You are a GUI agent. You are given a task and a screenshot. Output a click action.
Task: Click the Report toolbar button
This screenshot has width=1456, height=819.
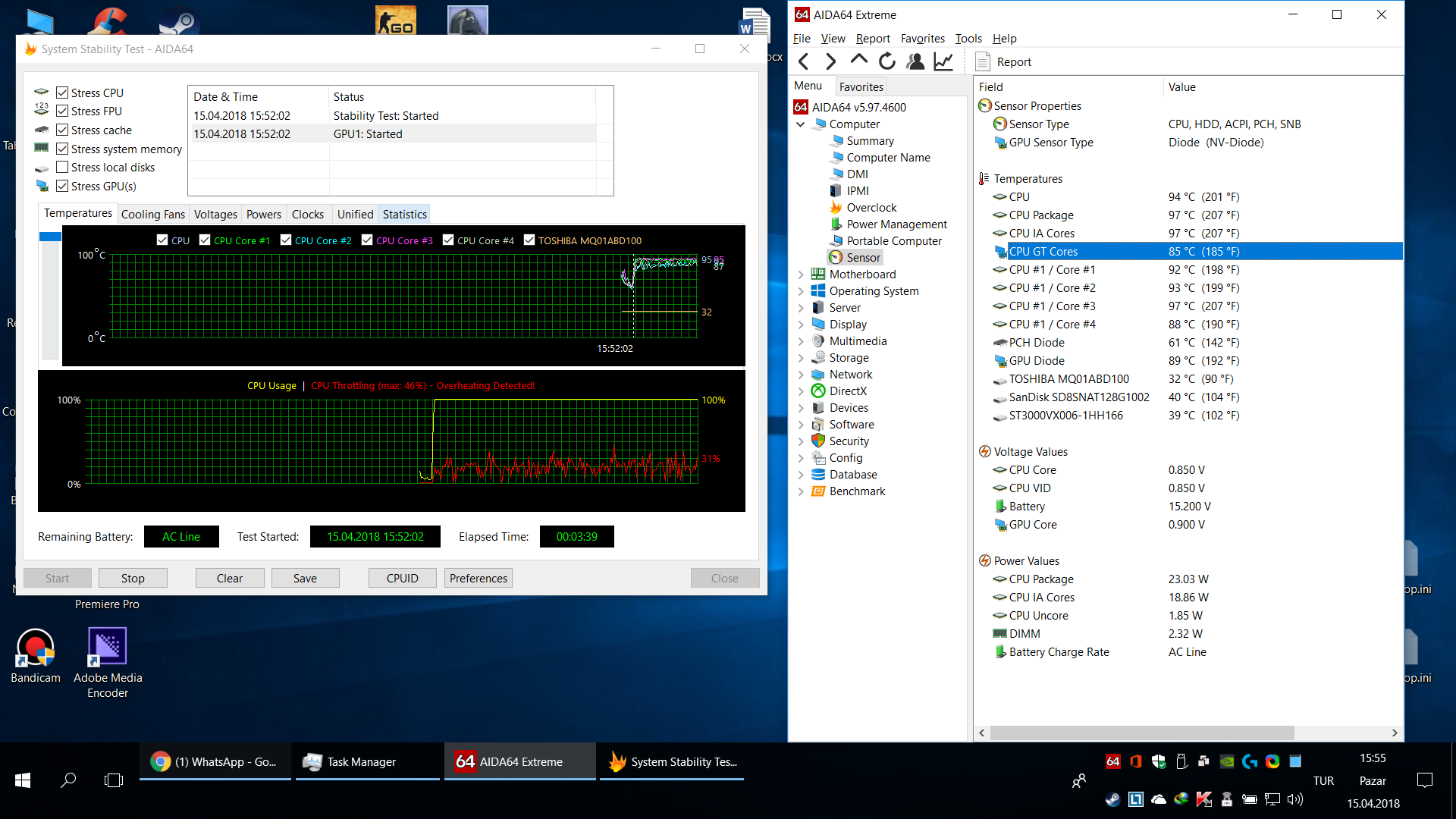coord(1003,61)
